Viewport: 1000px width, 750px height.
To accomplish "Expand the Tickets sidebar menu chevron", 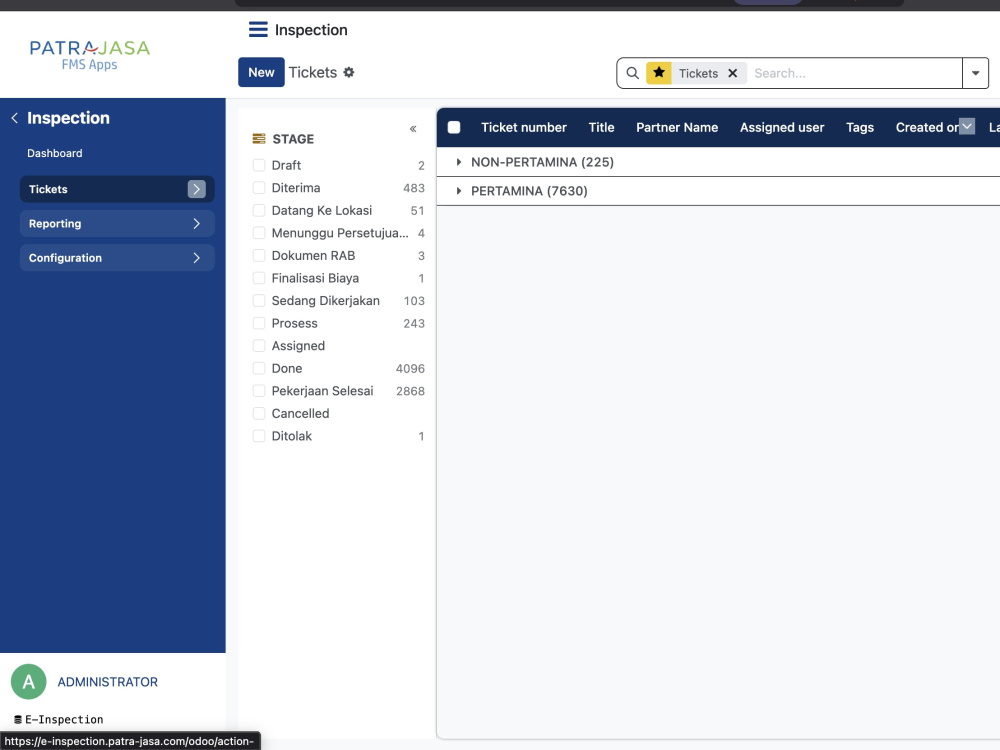I will (196, 189).
